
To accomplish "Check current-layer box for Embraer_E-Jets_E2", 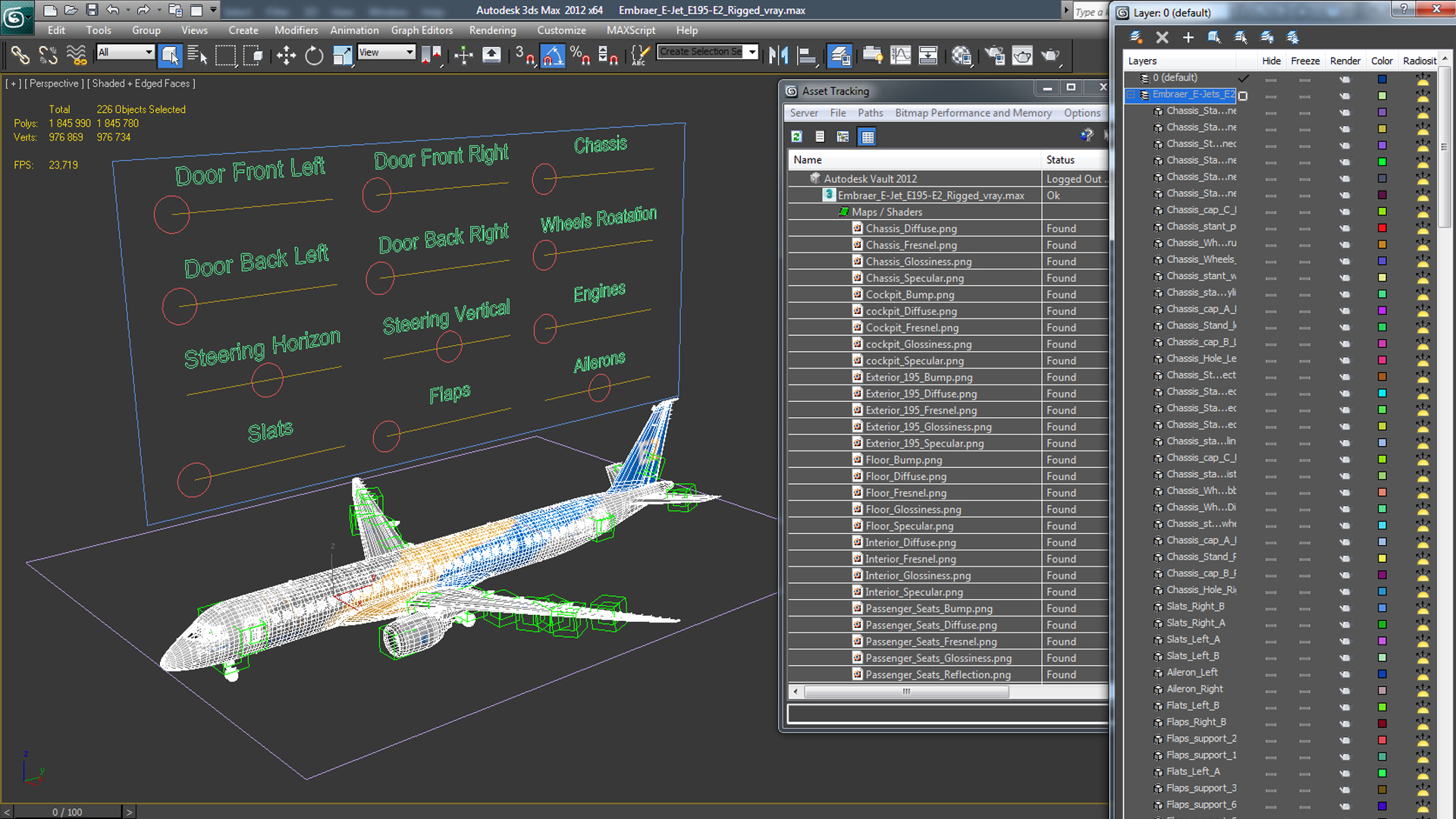I will [x=1243, y=96].
